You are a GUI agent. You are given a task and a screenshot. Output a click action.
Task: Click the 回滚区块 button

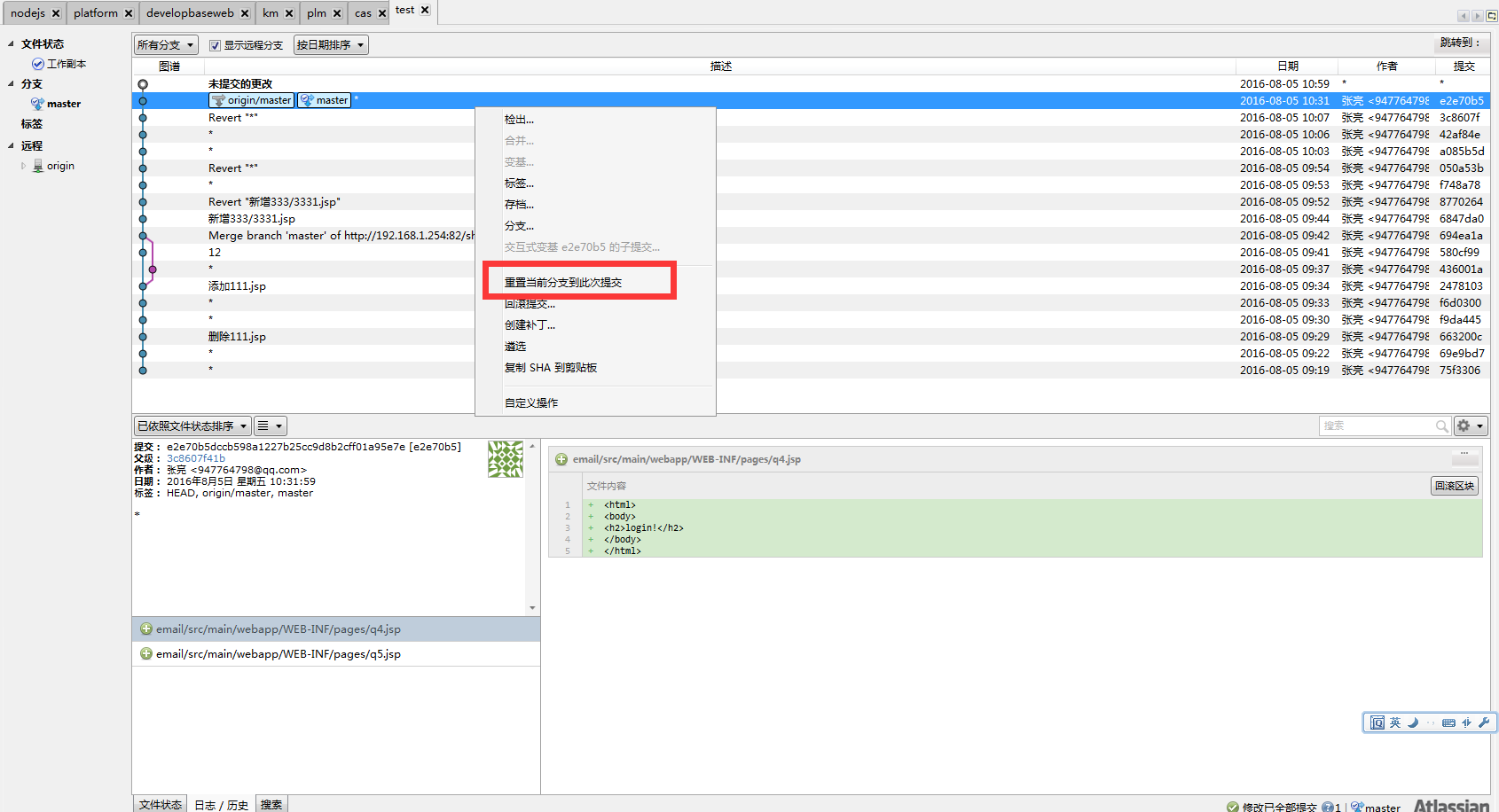1454,486
